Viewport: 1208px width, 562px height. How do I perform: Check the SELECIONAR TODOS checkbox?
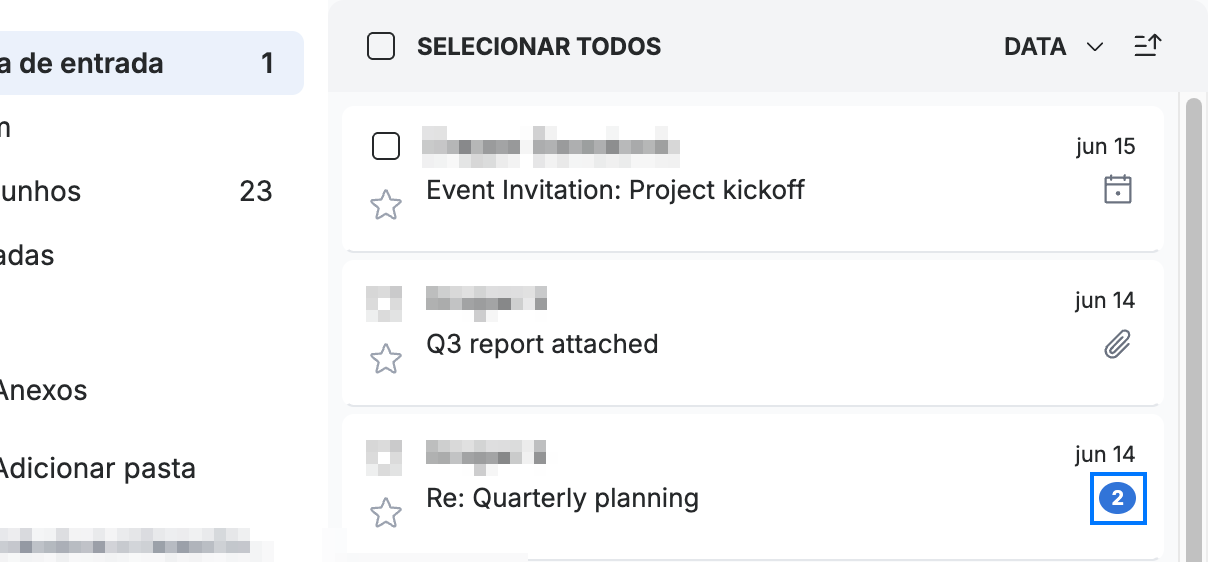coord(381,46)
